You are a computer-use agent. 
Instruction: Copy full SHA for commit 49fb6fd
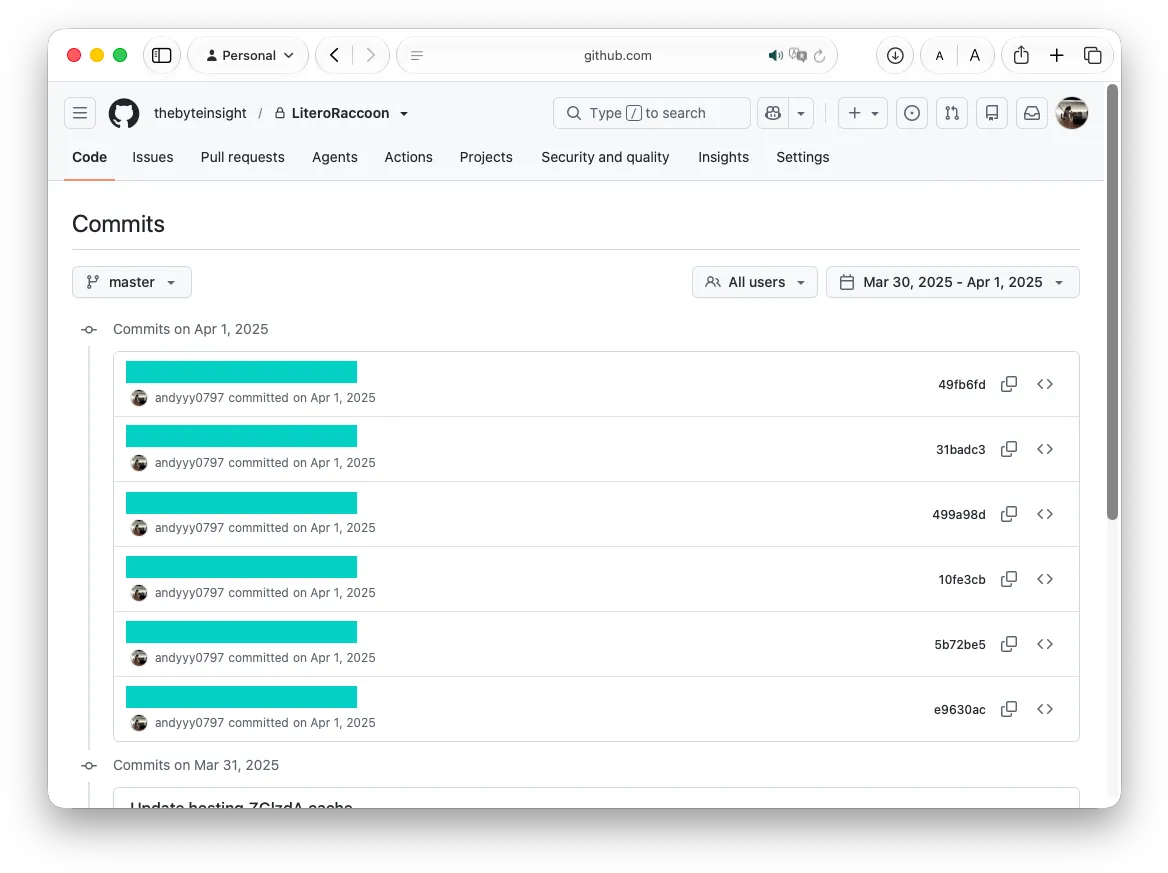tap(1009, 384)
